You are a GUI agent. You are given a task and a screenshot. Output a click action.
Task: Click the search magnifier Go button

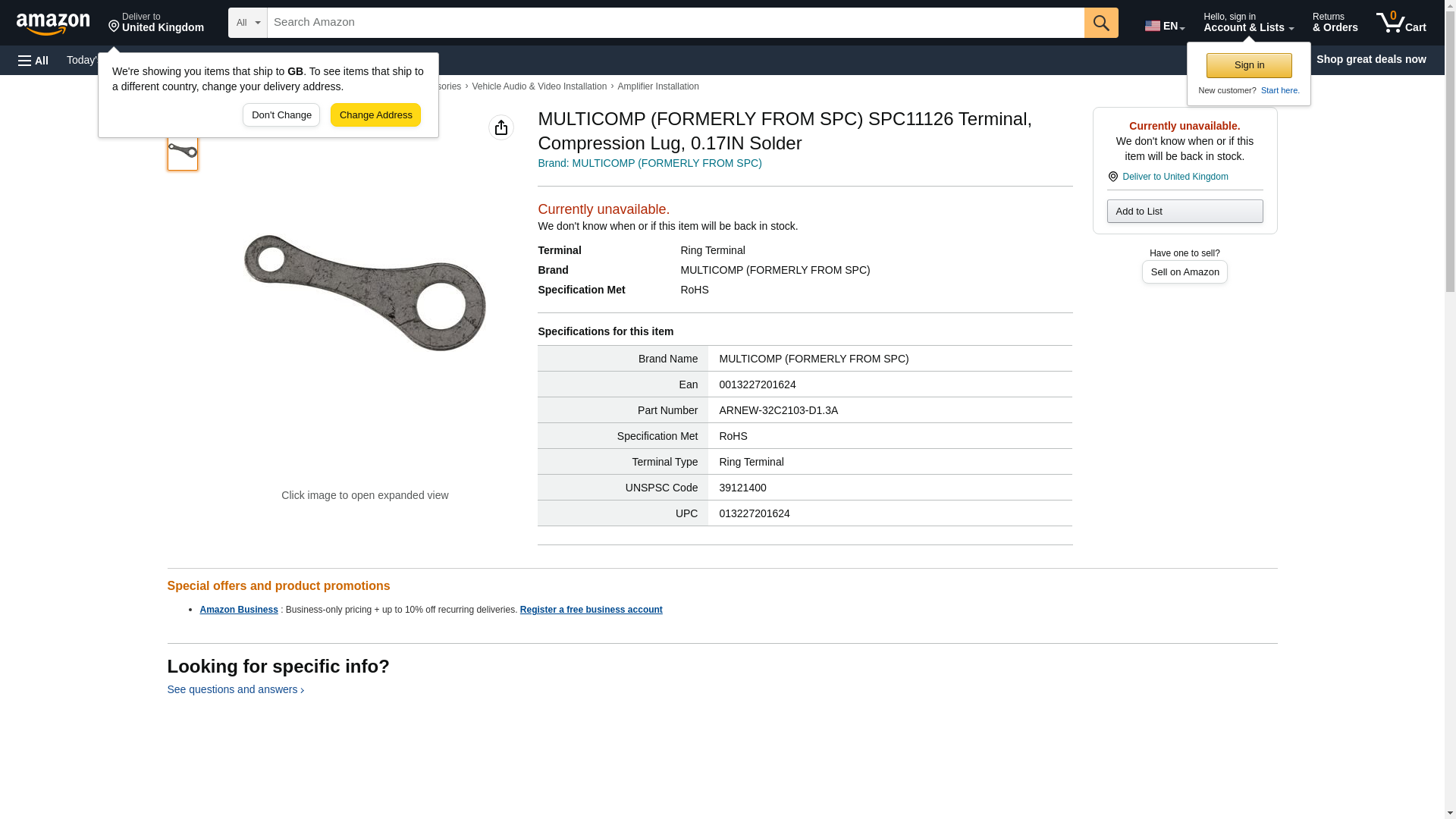[x=1101, y=23]
